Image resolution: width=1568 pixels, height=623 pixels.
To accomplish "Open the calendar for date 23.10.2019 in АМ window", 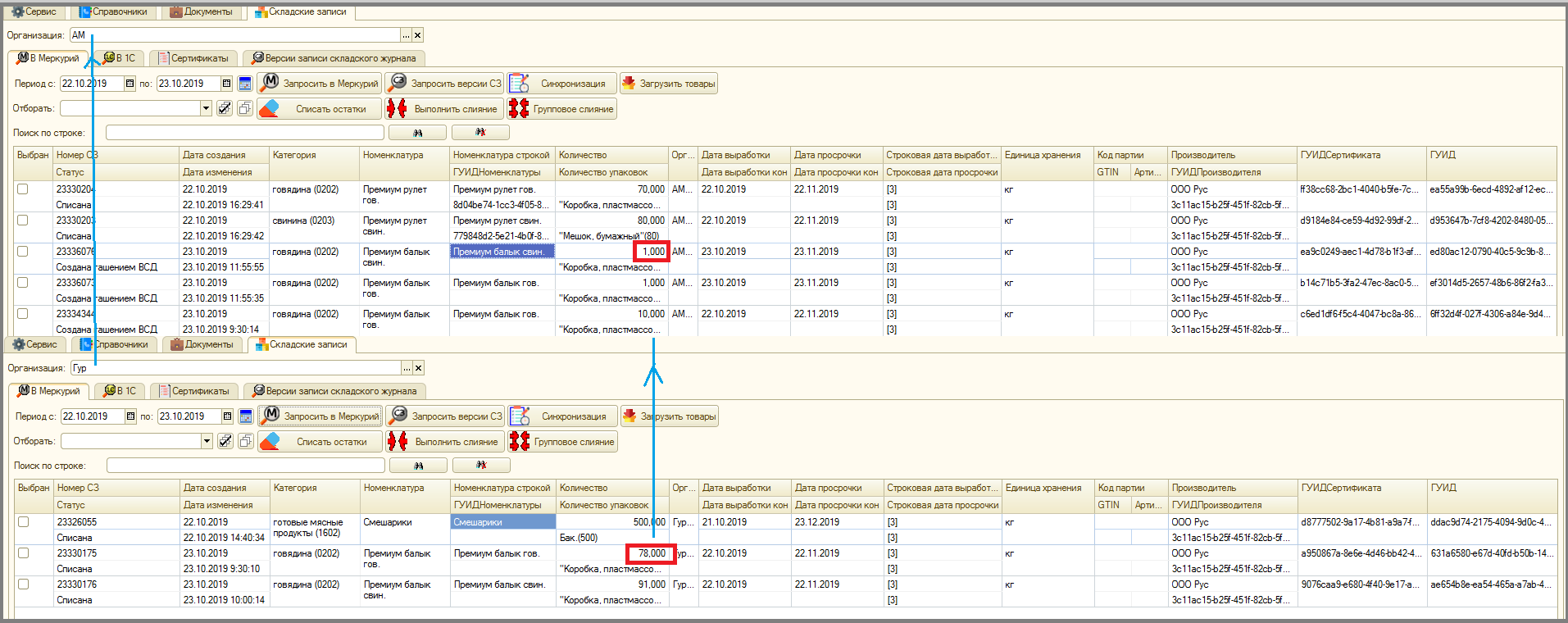I will (x=227, y=84).
